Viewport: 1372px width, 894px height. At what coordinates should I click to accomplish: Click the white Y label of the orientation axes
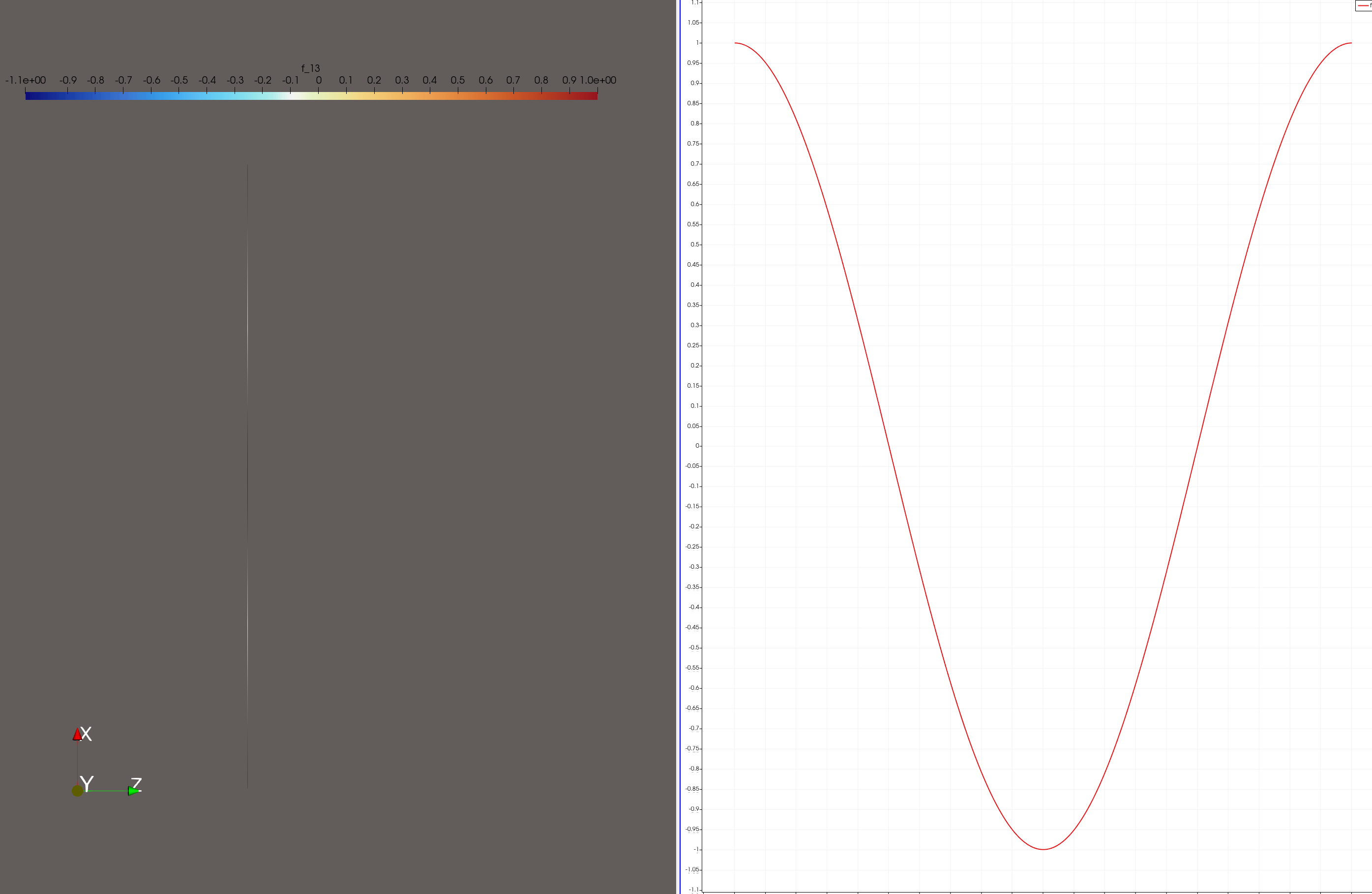87,784
